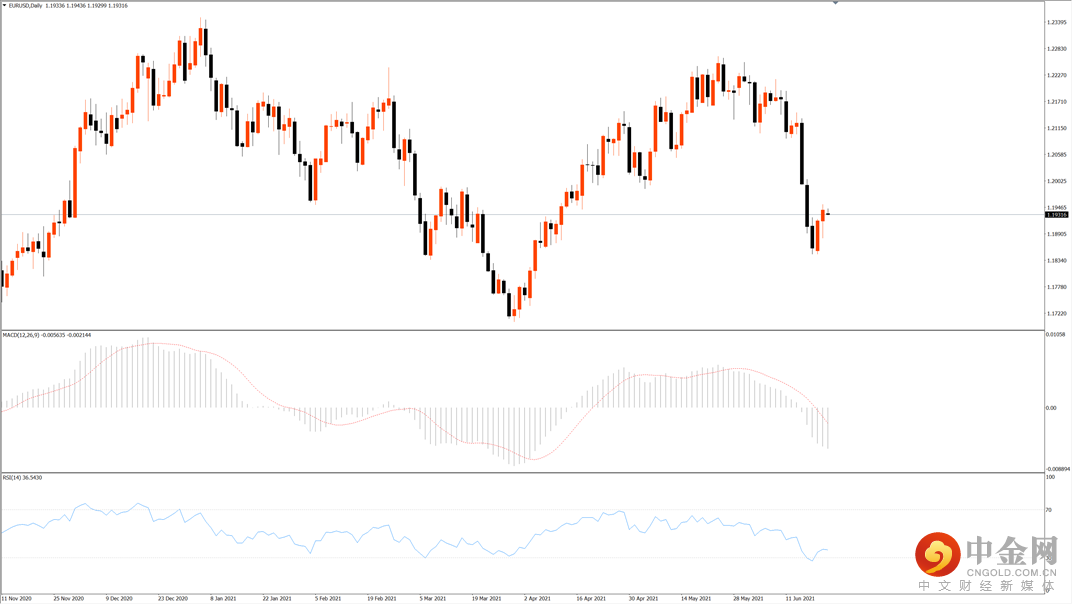Click the 1.21710 price axis label
Screen dimensions: 1072x604
coord(1057,102)
